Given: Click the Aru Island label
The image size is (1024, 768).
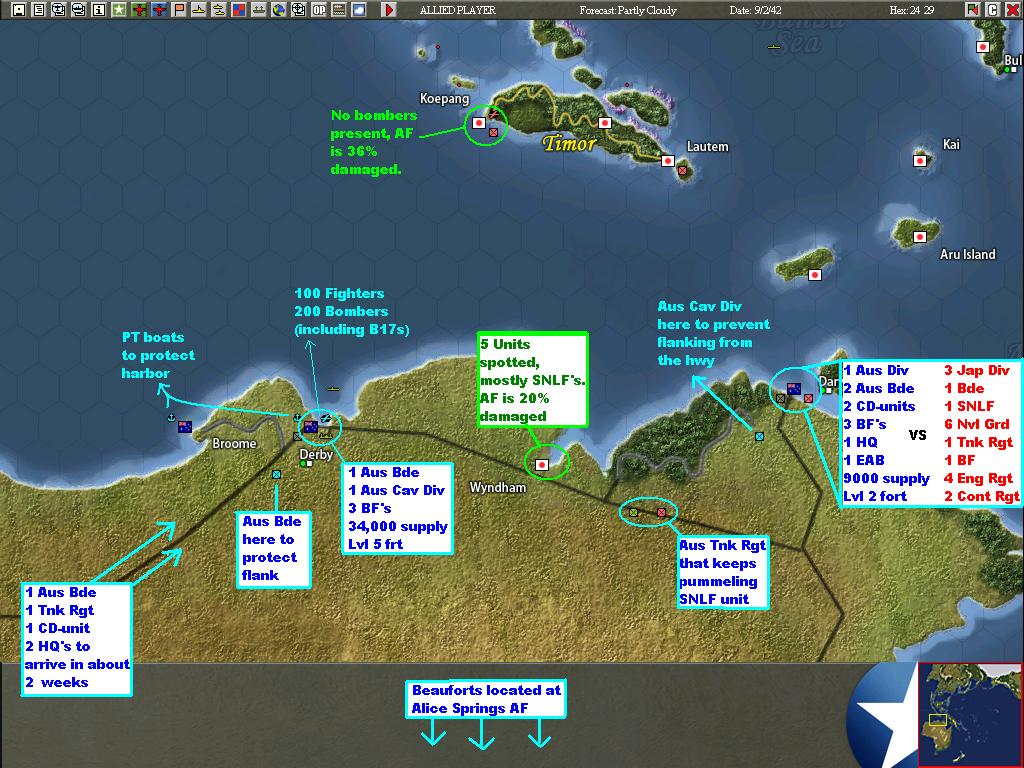Looking at the screenshot, I should click(x=968, y=255).
